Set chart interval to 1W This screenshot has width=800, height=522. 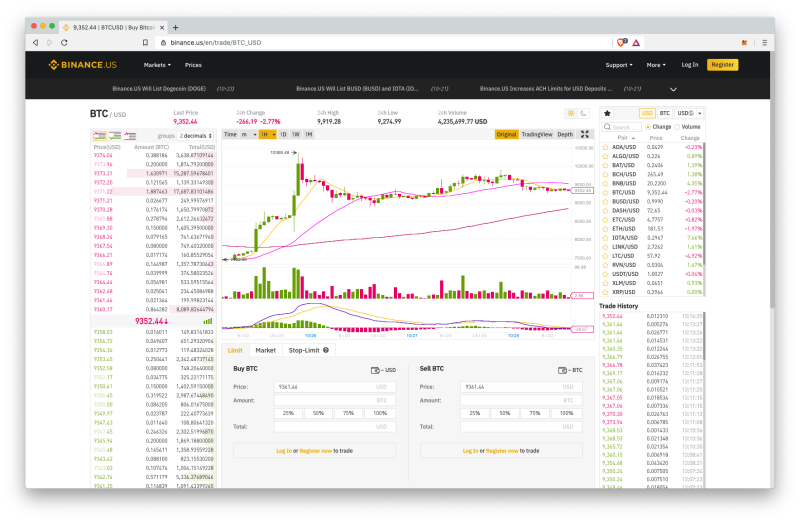pos(296,134)
